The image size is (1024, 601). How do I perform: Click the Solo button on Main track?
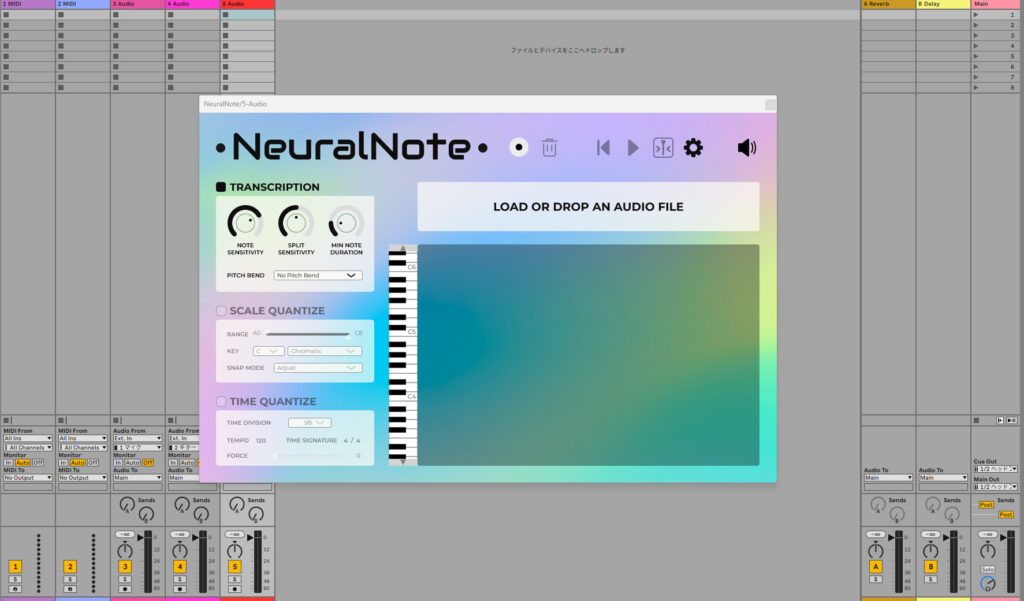987,569
